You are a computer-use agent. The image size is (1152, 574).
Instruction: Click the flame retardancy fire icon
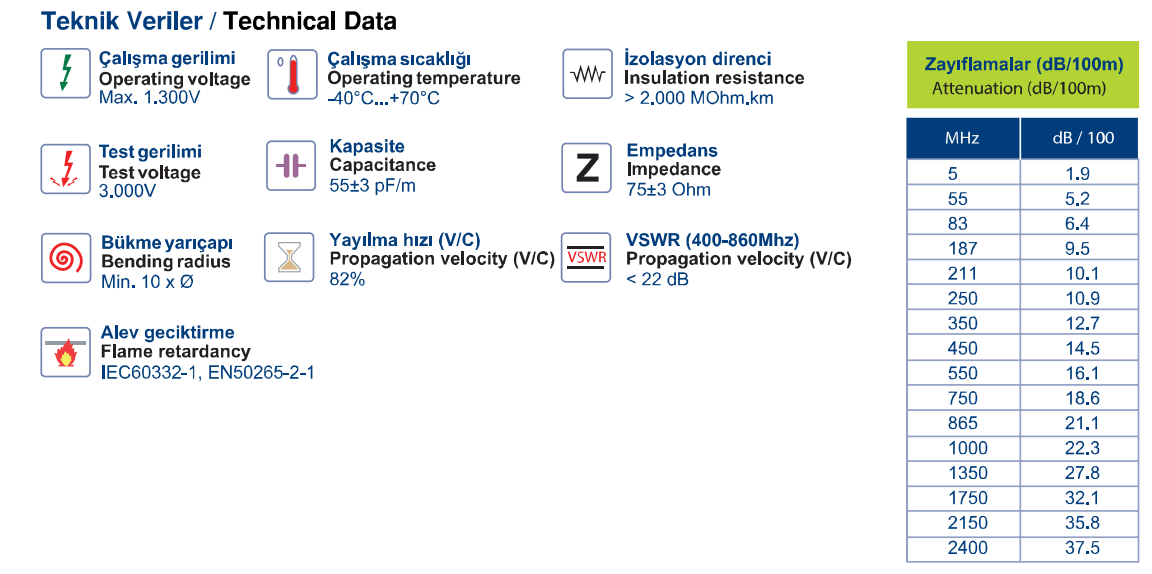pyautogui.click(x=66, y=352)
